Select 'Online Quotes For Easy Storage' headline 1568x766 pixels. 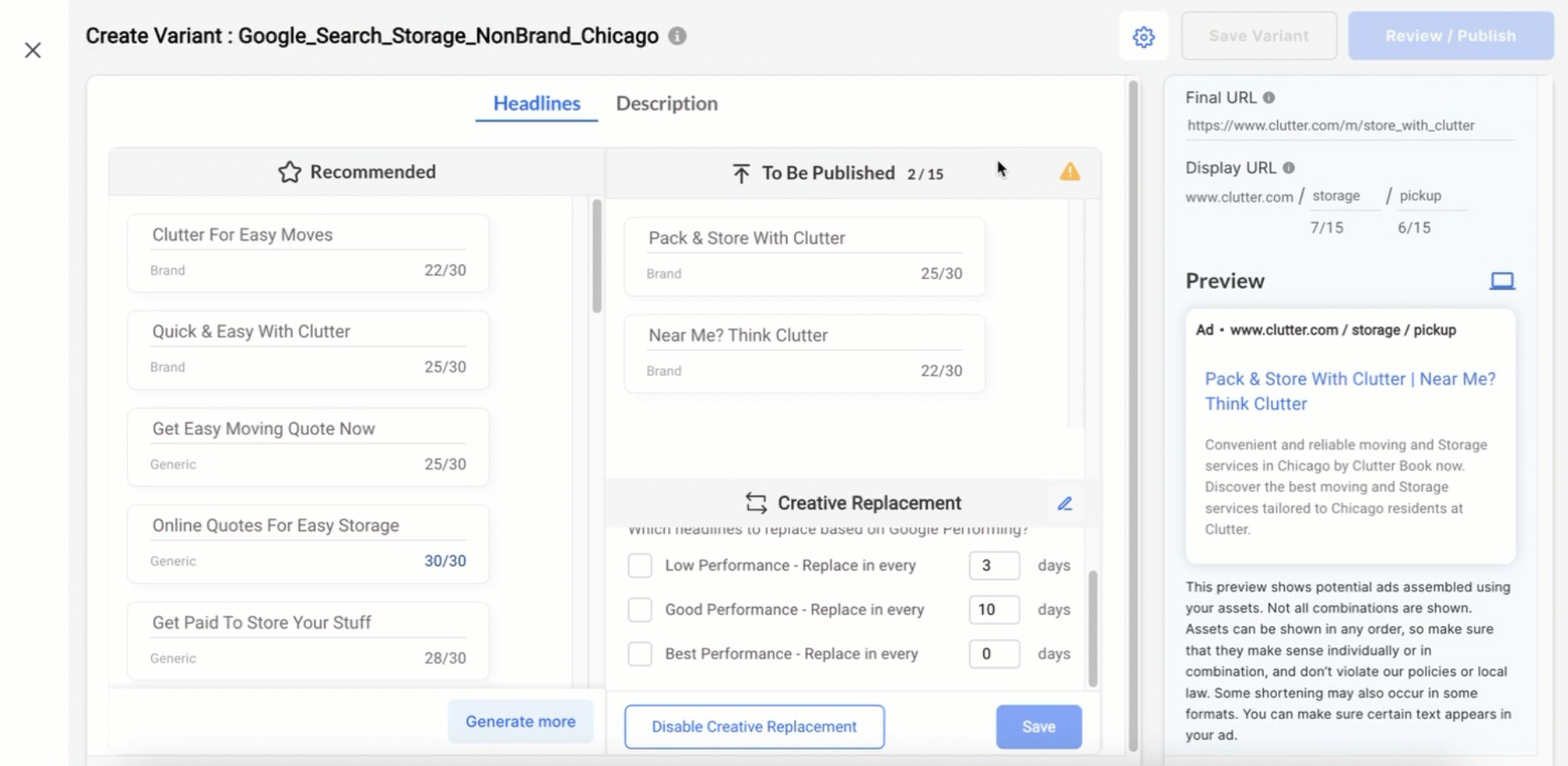308,543
